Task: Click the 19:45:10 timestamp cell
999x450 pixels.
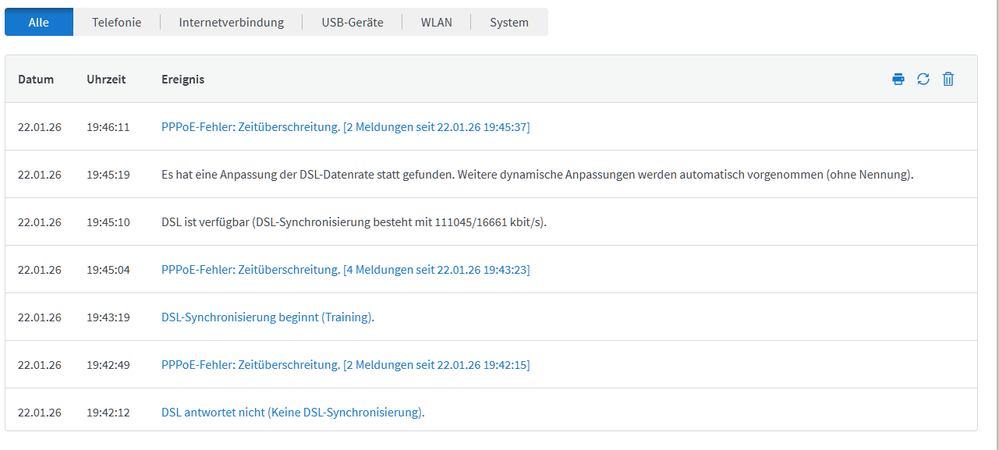Action: pos(108,222)
